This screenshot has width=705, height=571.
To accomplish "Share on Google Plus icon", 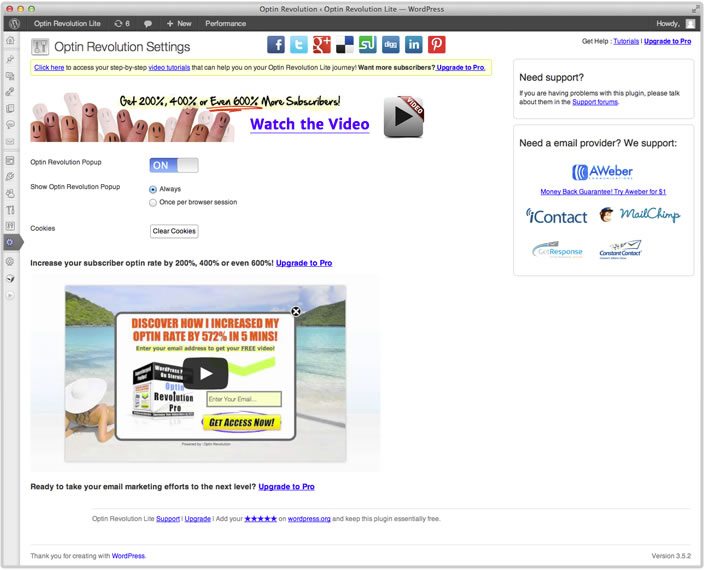I will 322,45.
